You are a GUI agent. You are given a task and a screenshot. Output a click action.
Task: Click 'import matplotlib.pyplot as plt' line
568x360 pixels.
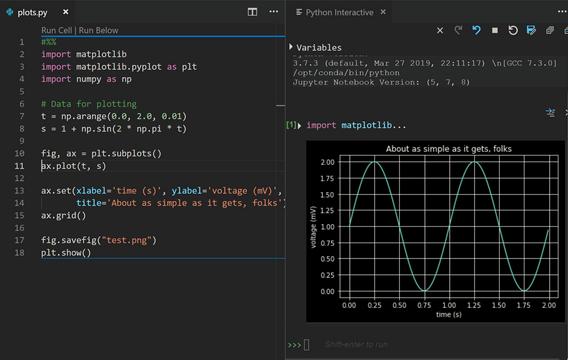119,67
